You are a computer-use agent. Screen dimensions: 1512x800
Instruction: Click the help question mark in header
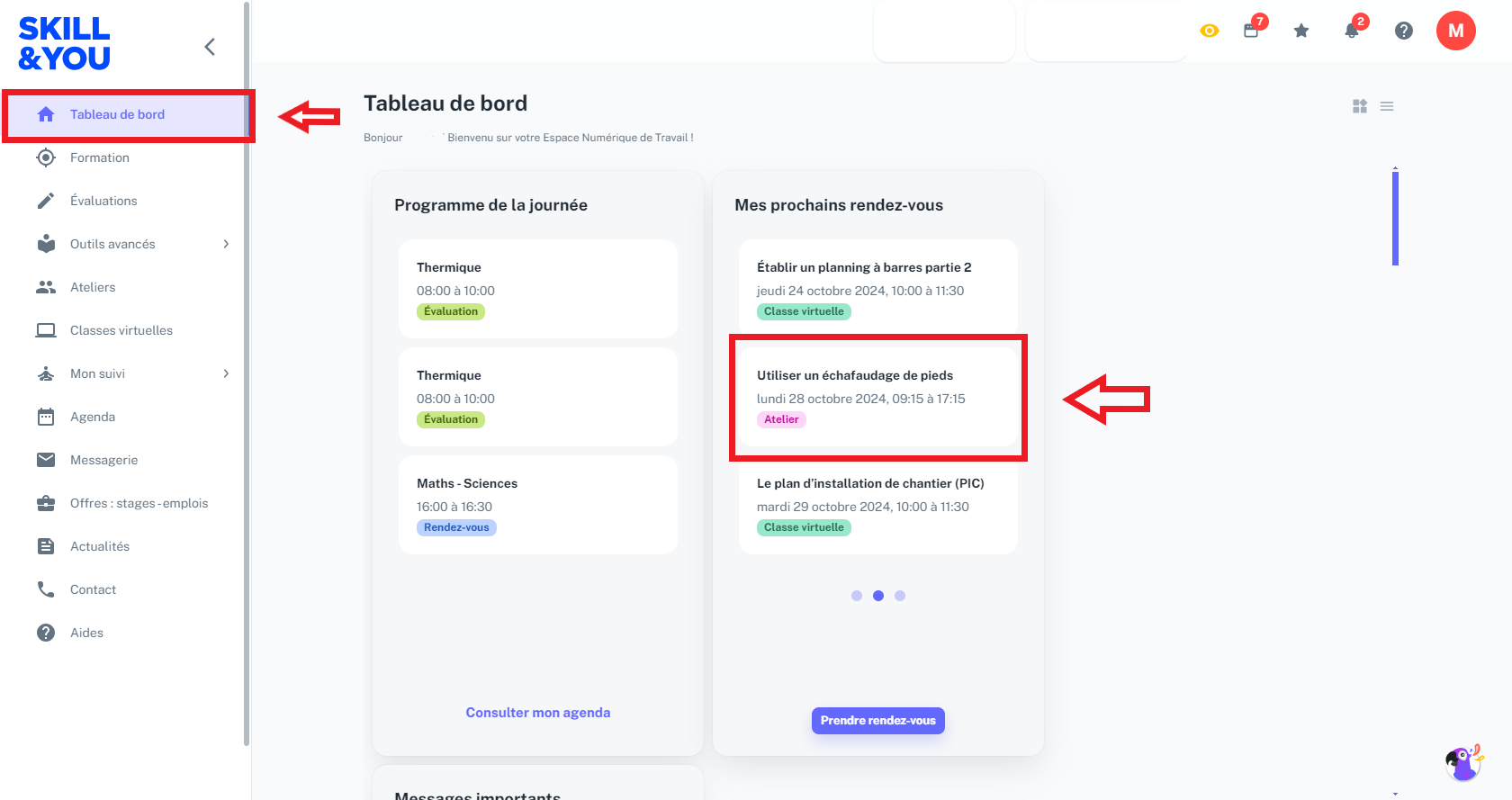coord(1404,31)
